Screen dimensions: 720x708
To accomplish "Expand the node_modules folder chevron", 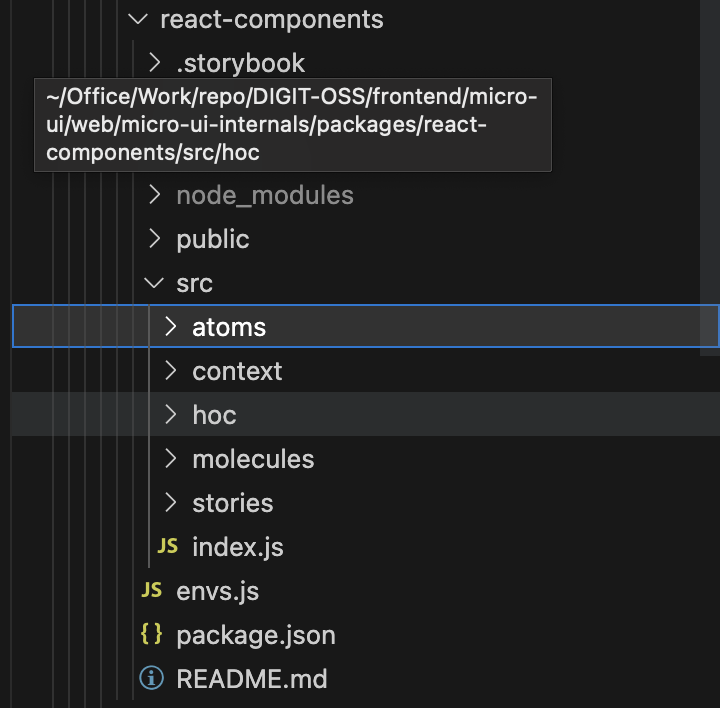I will coord(154,195).
